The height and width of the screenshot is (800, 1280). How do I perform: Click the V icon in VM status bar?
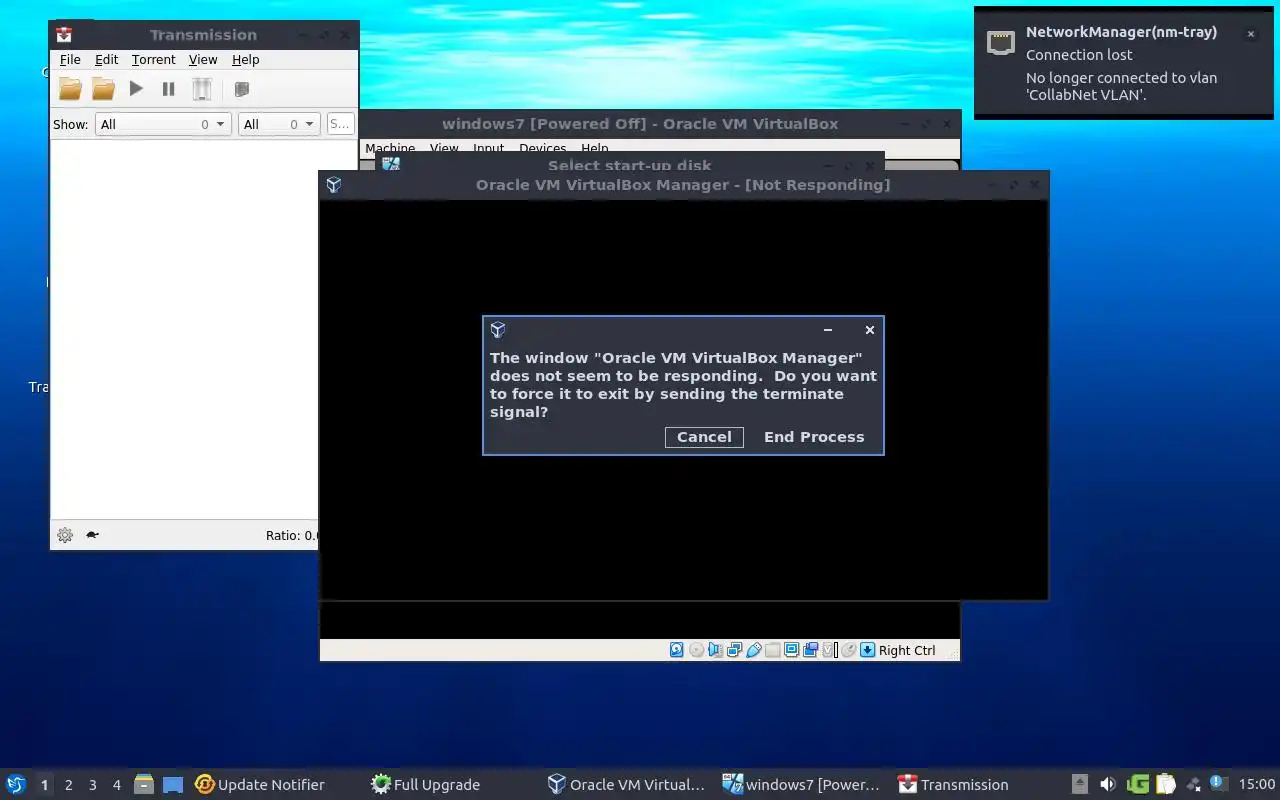tap(829, 650)
